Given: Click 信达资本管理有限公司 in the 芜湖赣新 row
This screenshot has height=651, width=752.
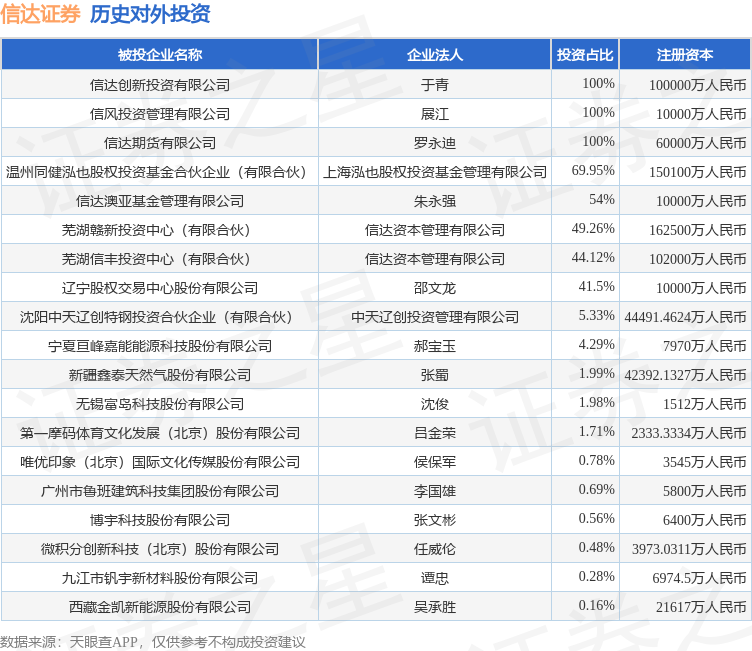Looking at the screenshot, I should [x=435, y=230].
